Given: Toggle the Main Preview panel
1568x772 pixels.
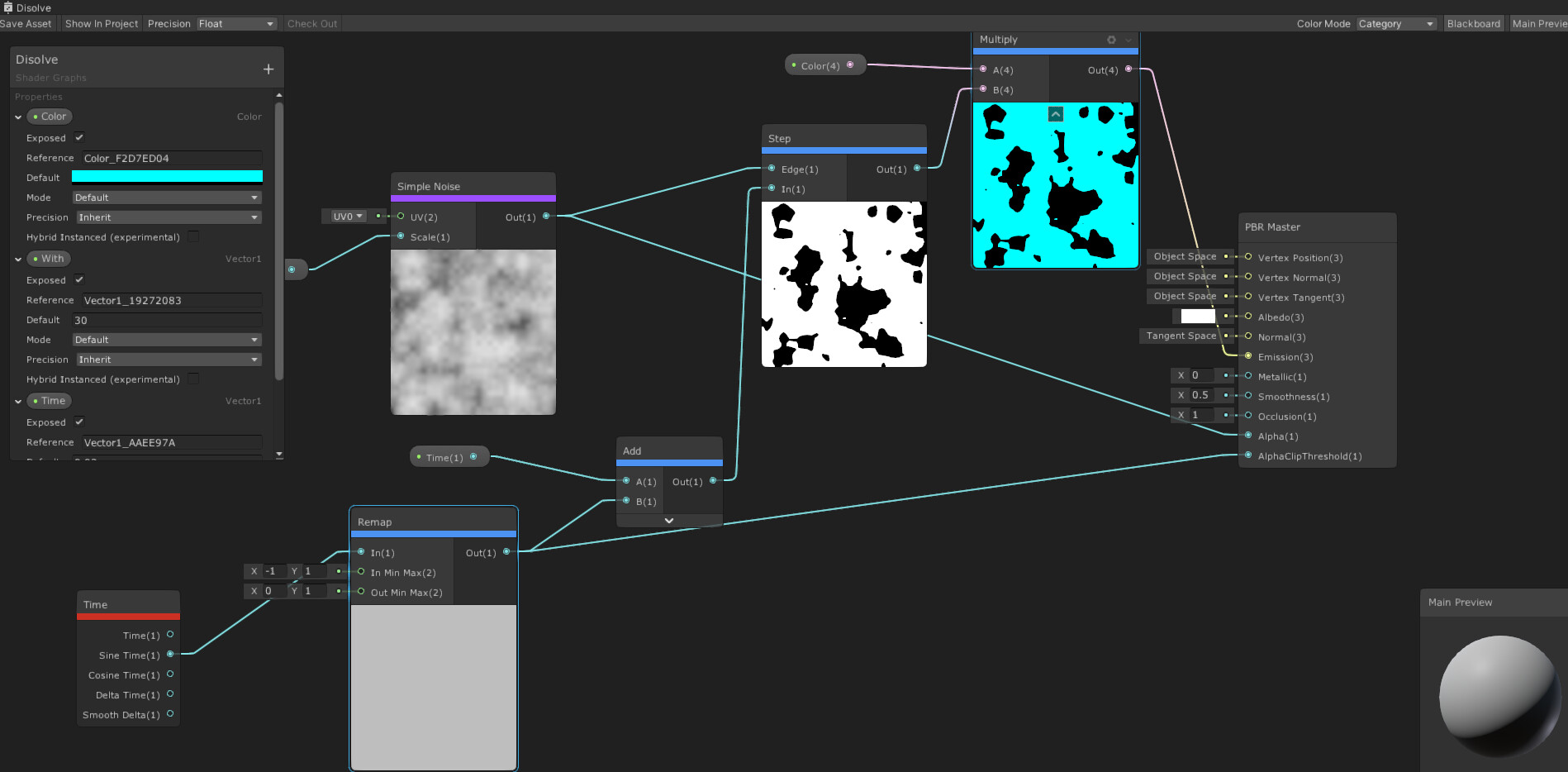Looking at the screenshot, I should [x=1538, y=23].
